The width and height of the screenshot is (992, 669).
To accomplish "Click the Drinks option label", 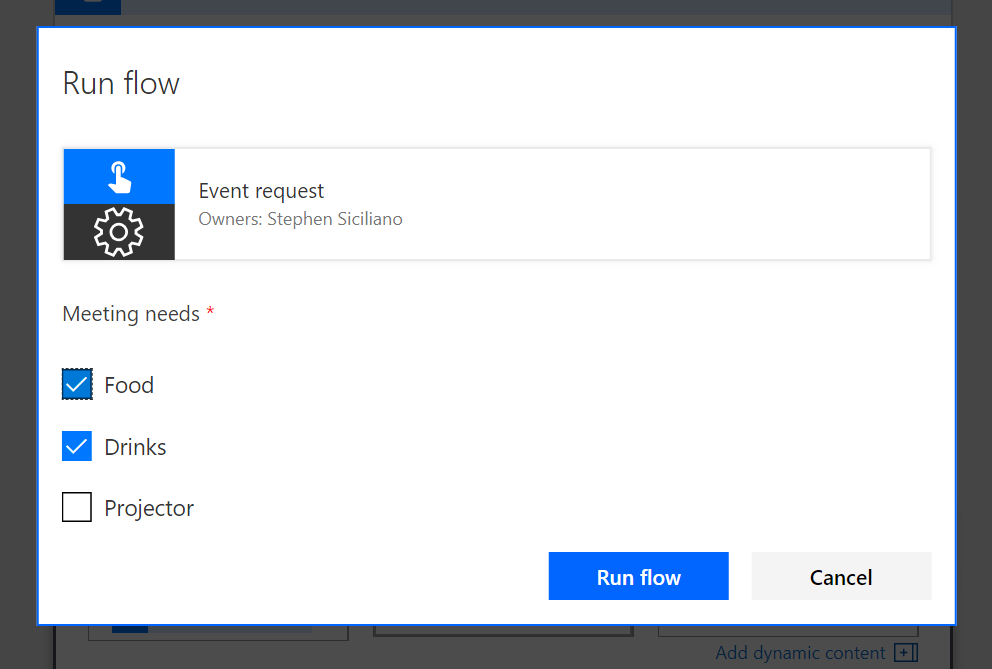I will click(x=135, y=446).
